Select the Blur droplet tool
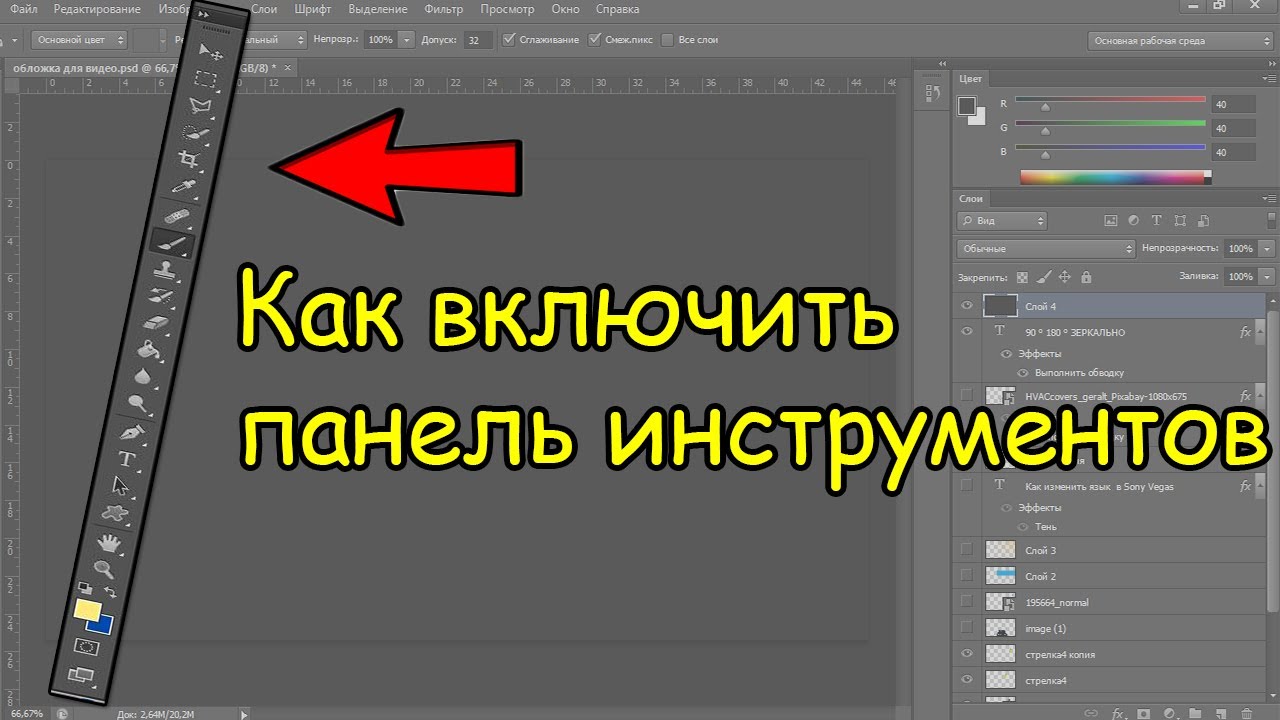Screen dimensions: 1280x720 (x=144, y=377)
